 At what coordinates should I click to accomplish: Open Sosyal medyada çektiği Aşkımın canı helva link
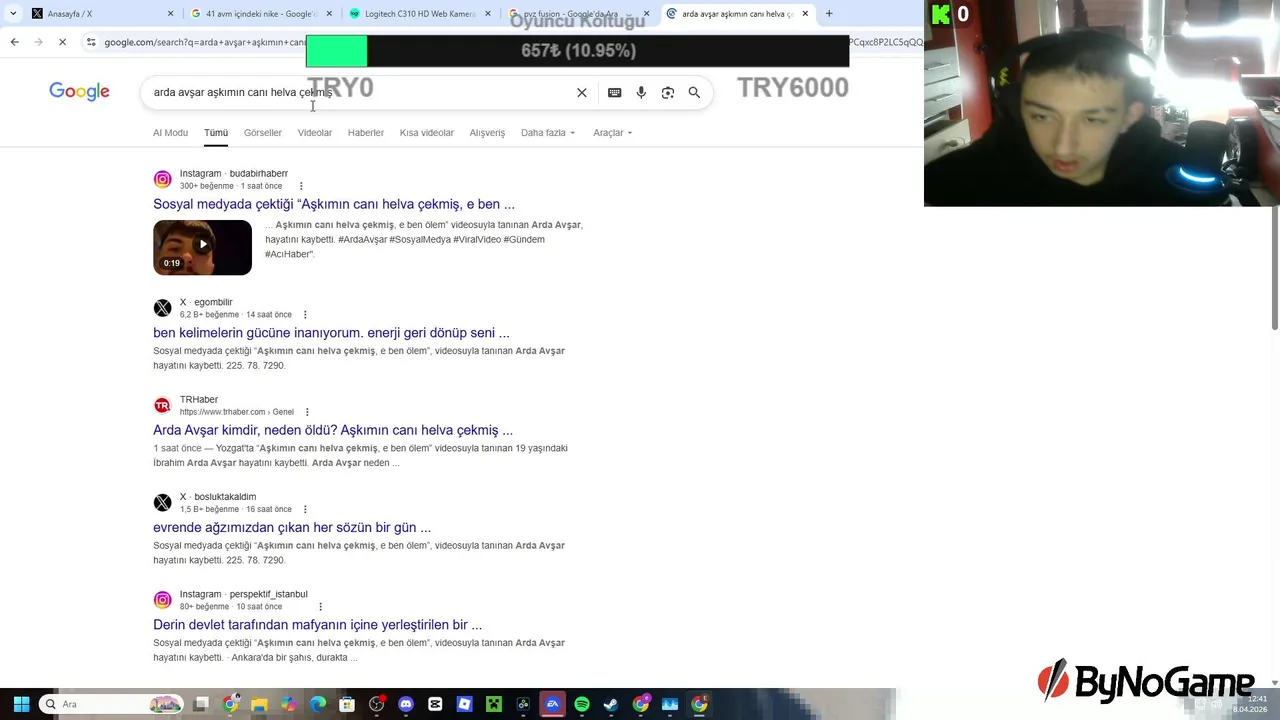334,204
